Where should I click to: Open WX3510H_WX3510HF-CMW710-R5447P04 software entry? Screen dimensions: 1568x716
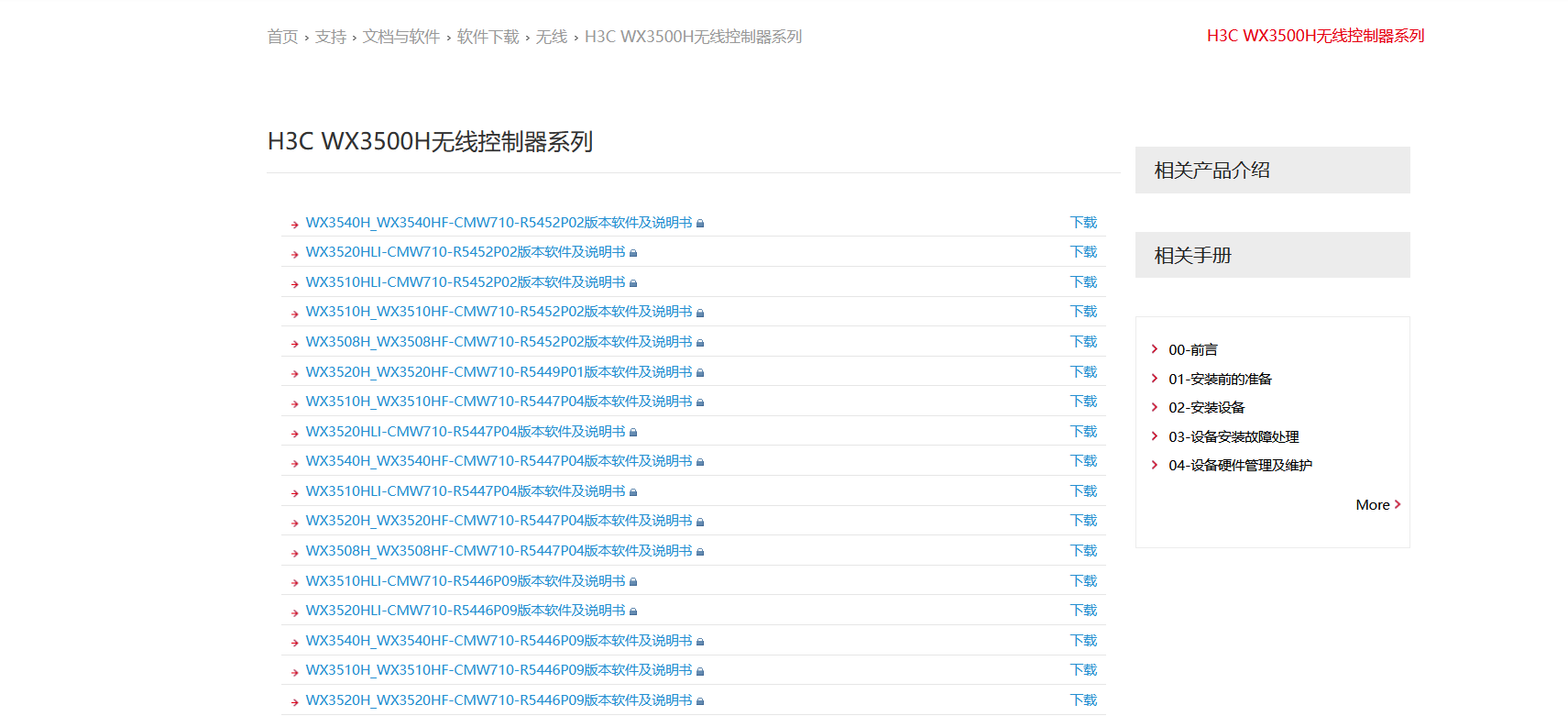coord(499,402)
